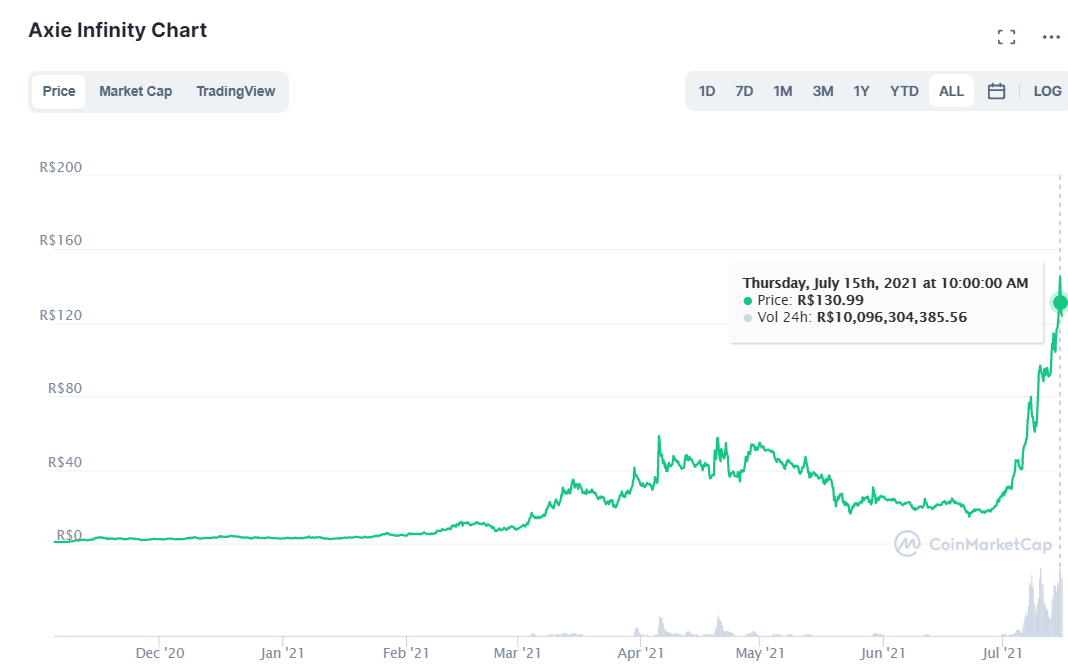Choose the YTD time range

(x=904, y=91)
